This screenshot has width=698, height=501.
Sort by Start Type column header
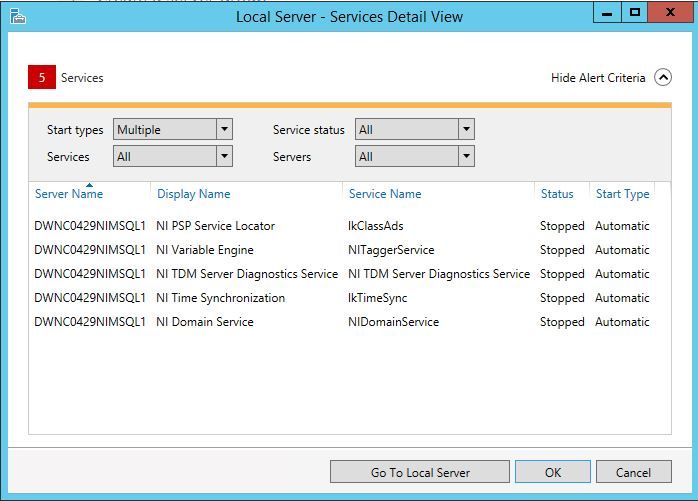click(622, 194)
